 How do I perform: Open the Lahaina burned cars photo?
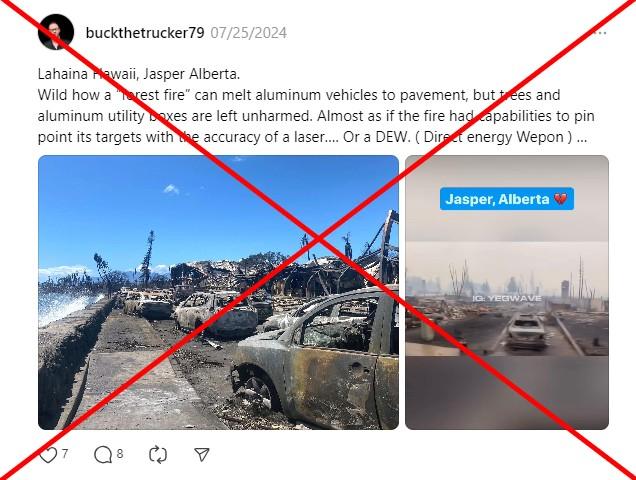coord(218,292)
